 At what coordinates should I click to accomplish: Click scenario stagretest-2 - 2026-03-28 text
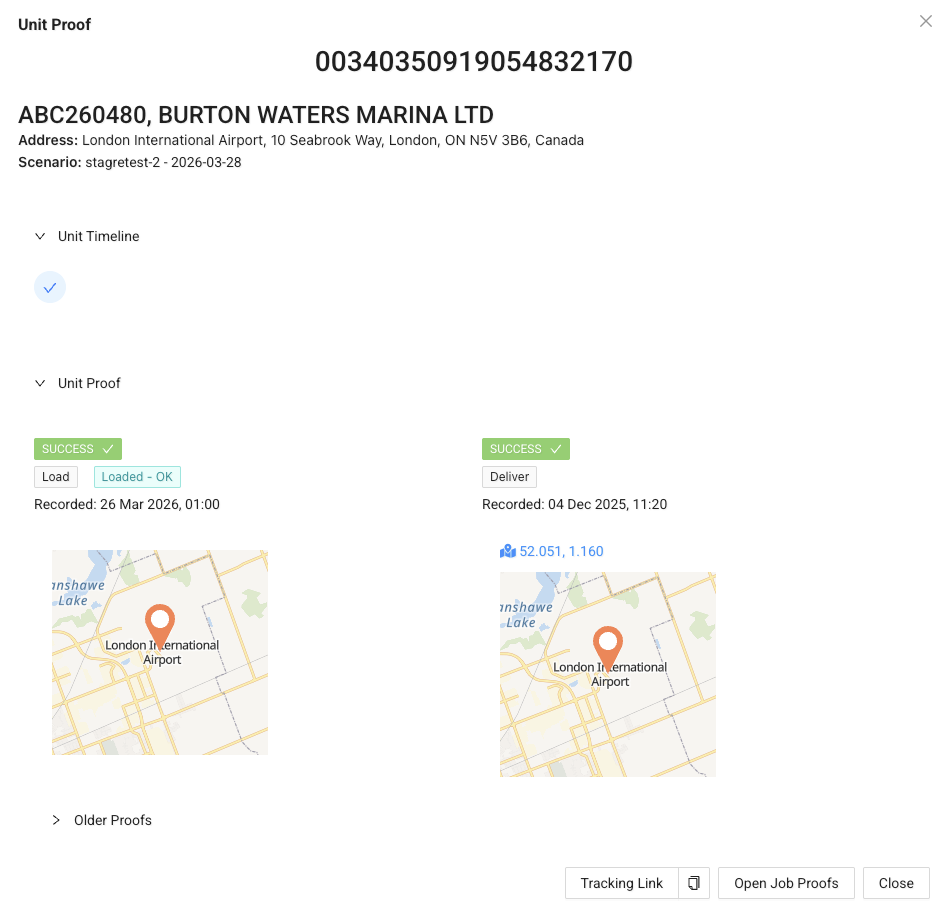coord(163,163)
